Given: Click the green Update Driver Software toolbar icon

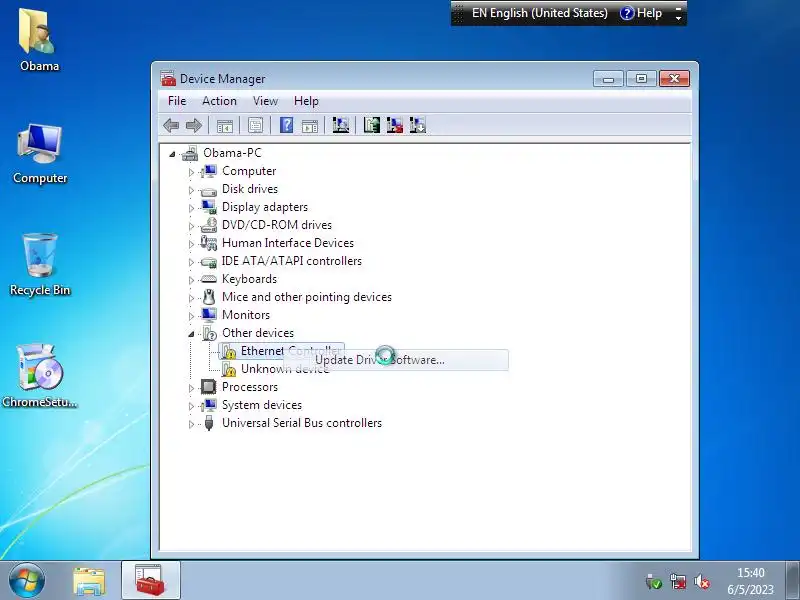Looking at the screenshot, I should [x=371, y=125].
